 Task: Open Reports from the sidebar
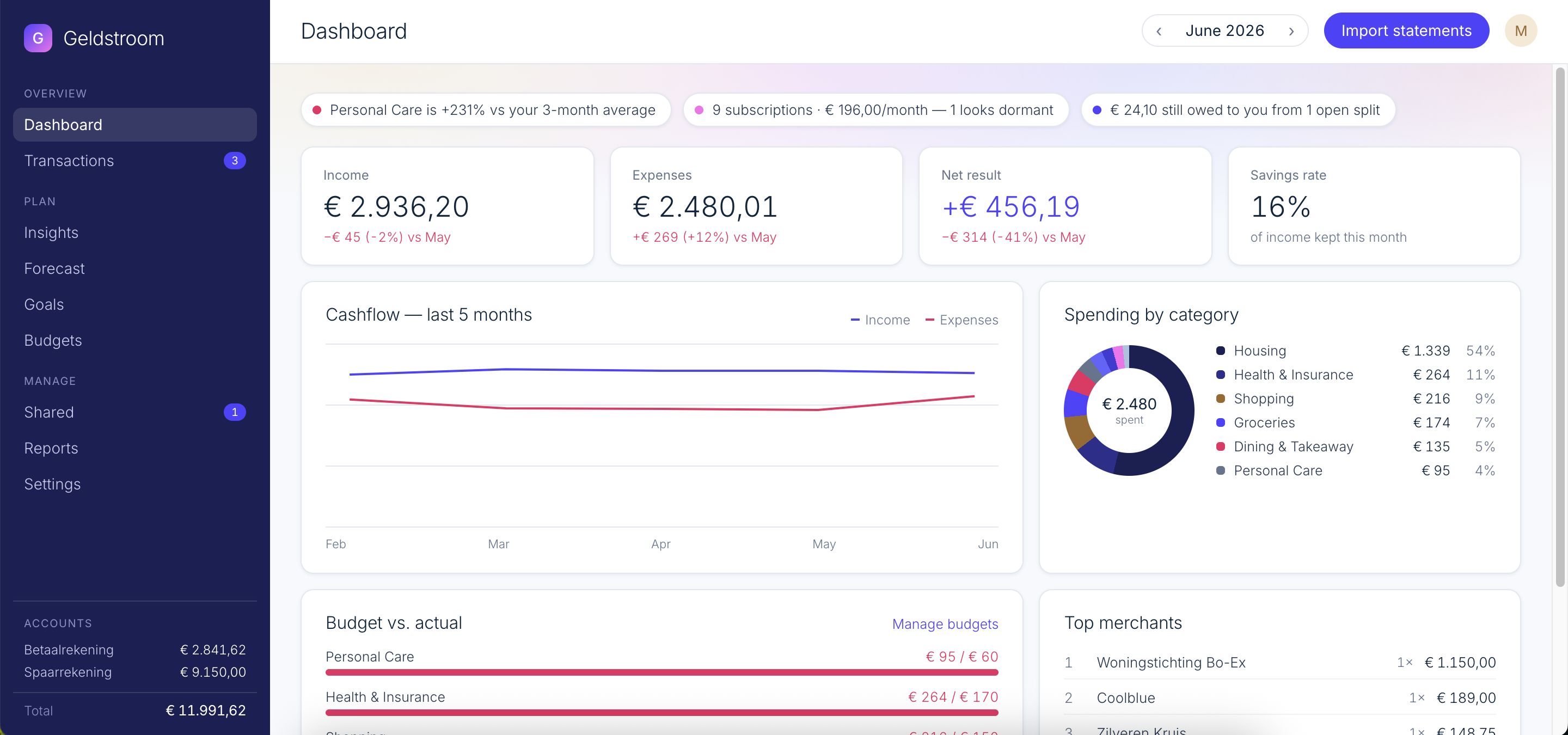(x=134, y=448)
